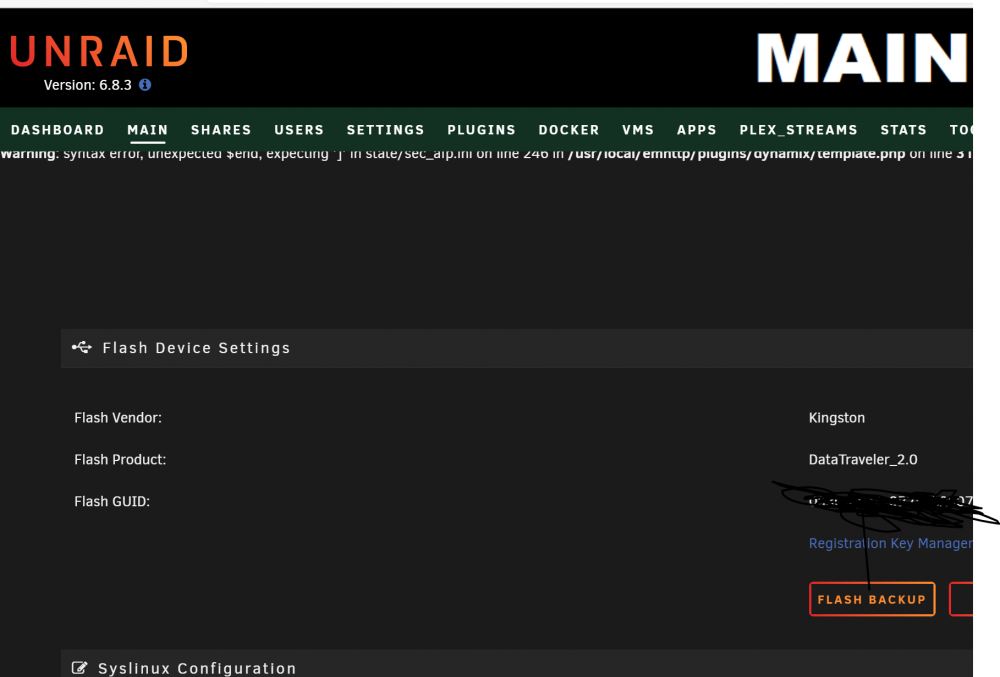Select the Main tab
1000x677 pixels.
(147, 130)
